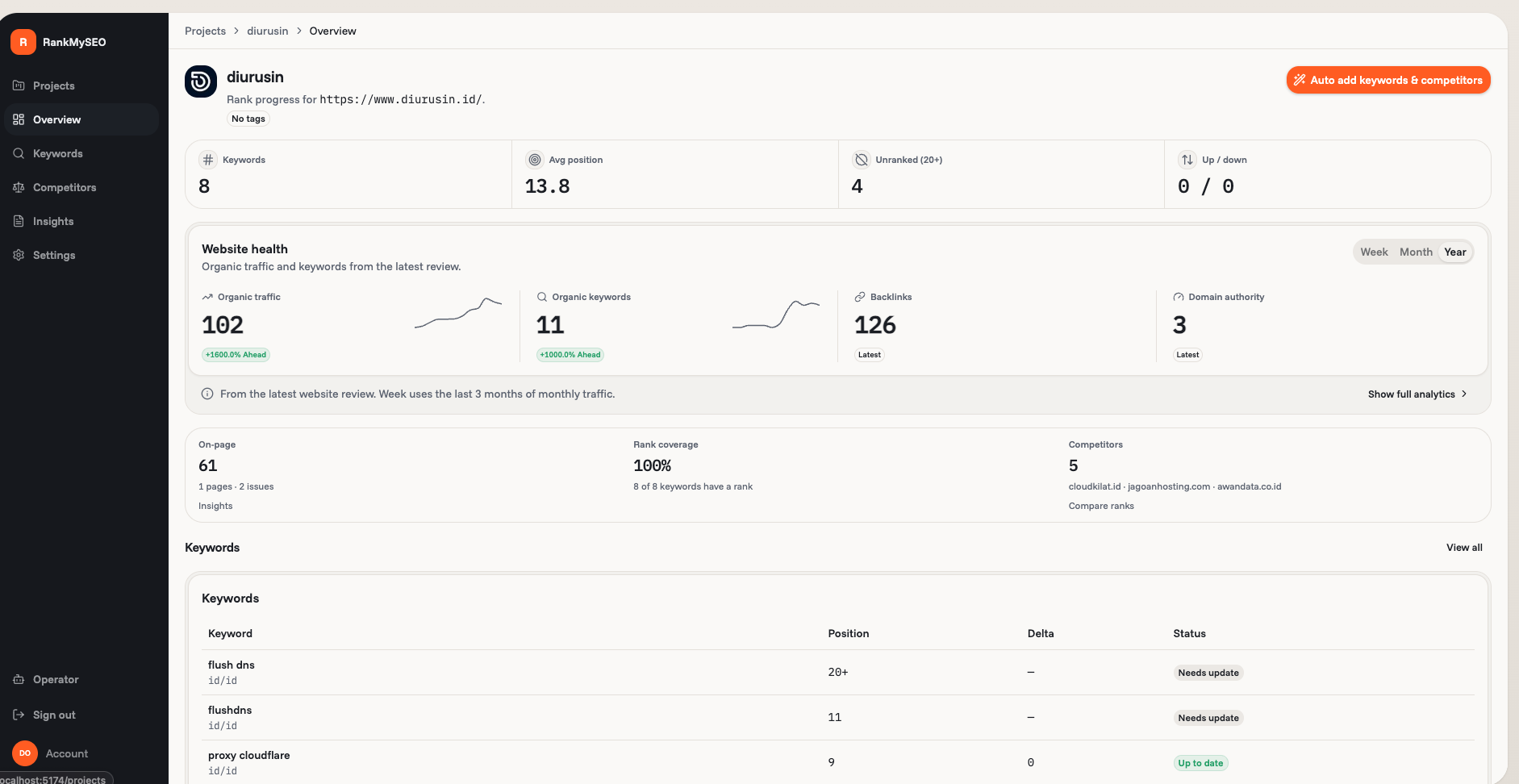The height and width of the screenshot is (784, 1519).
Task: Click the Keywords magnifier icon in sidebar
Action: [x=19, y=153]
